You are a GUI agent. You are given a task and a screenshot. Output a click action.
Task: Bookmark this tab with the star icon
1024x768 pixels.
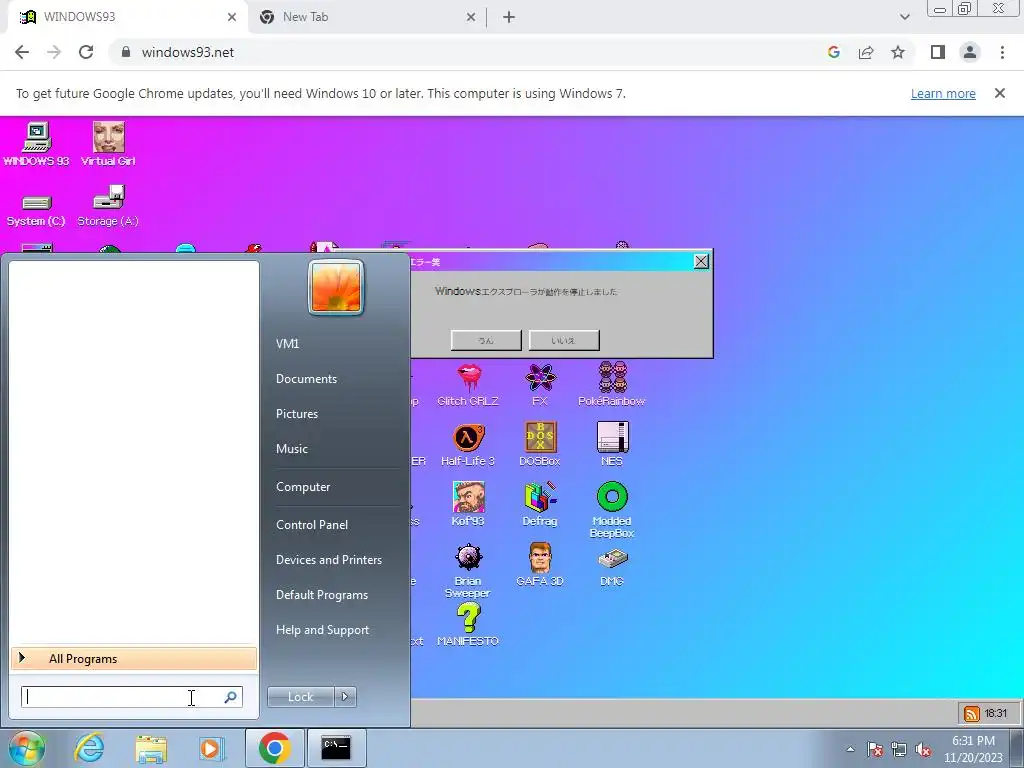click(x=898, y=52)
